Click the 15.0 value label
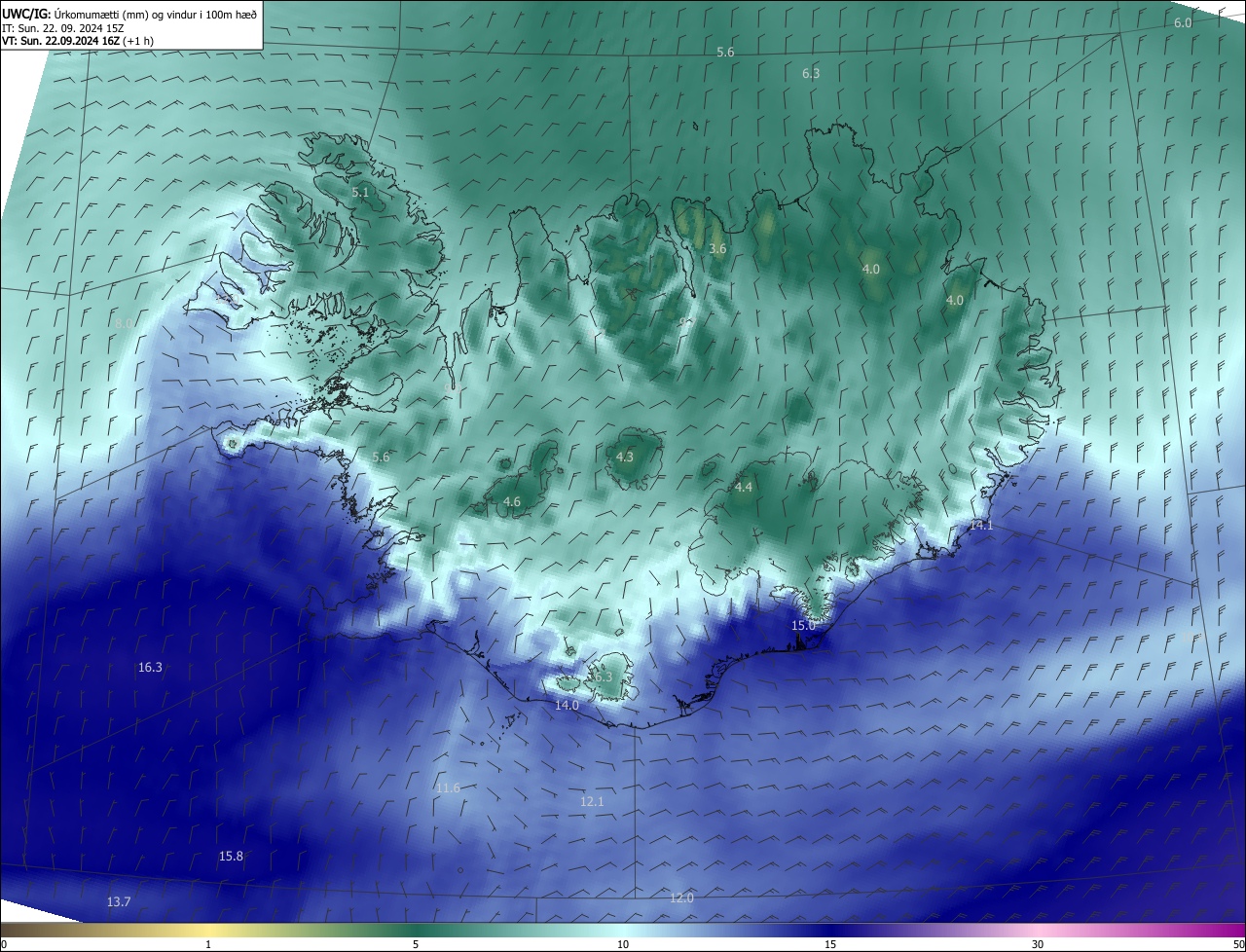 pos(803,626)
